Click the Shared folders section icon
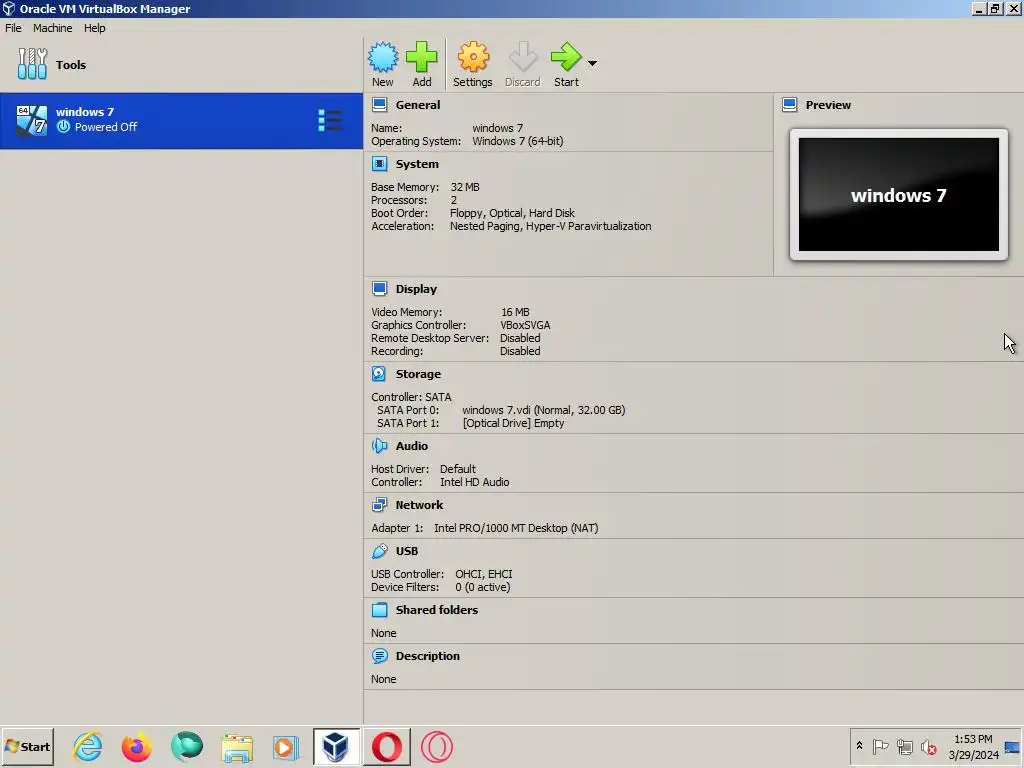This screenshot has width=1024, height=768. pos(379,609)
